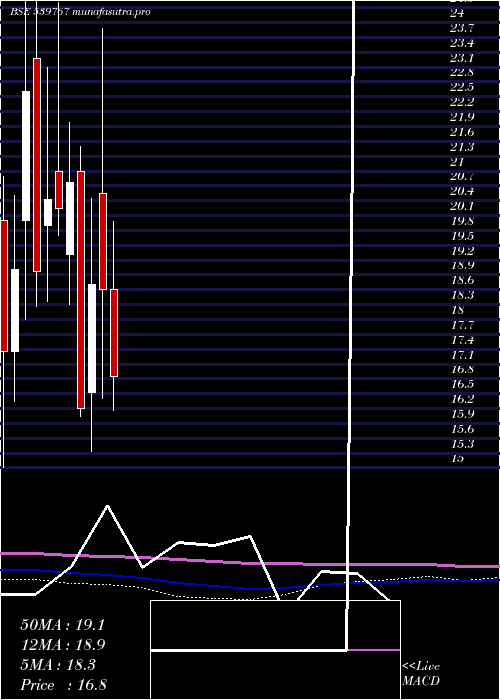Click the 20.1 price axis label

[462, 206]
